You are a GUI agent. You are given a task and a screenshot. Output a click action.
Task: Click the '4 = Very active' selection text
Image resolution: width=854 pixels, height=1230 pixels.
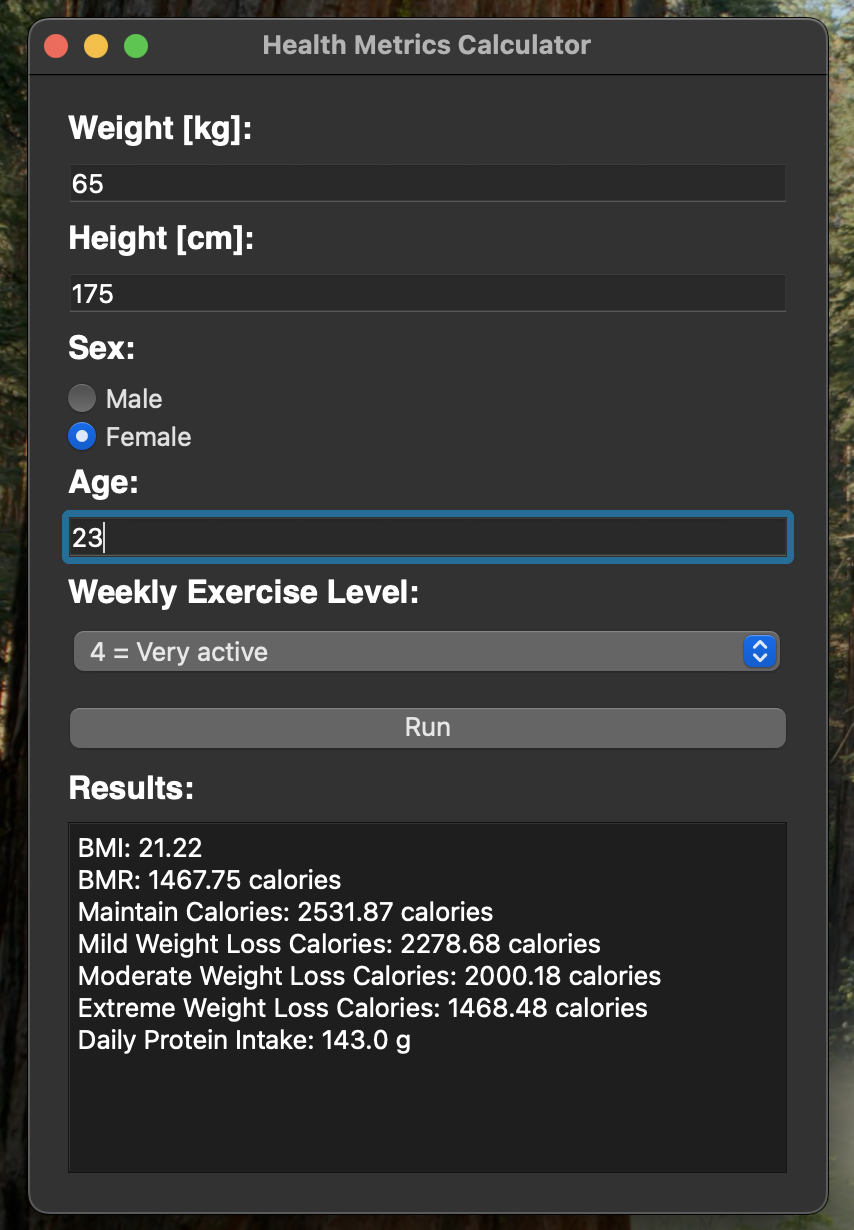[179, 652]
